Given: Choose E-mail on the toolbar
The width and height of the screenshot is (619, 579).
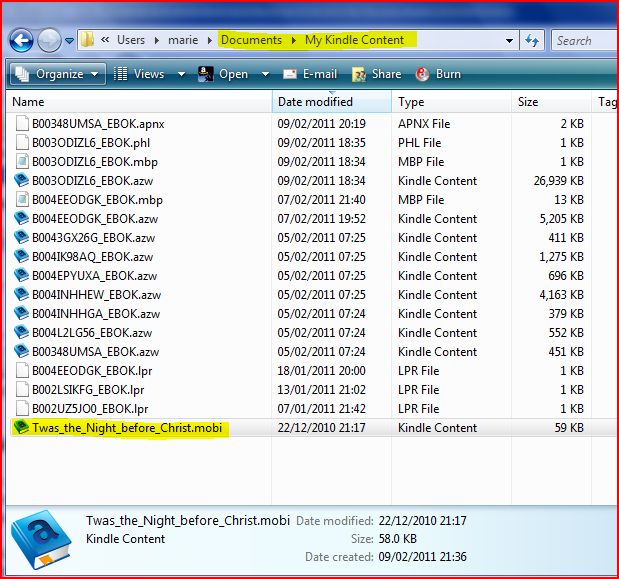Looking at the screenshot, I should 310,74.
